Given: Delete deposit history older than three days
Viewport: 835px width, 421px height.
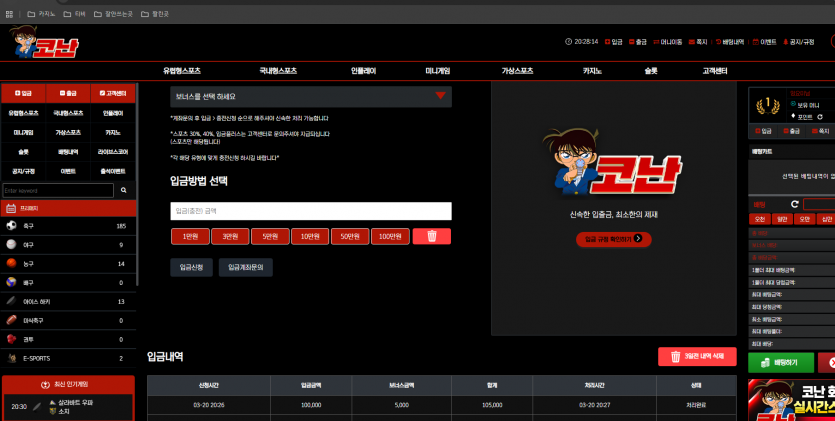Looking at the screenshot, I should 697,357.
